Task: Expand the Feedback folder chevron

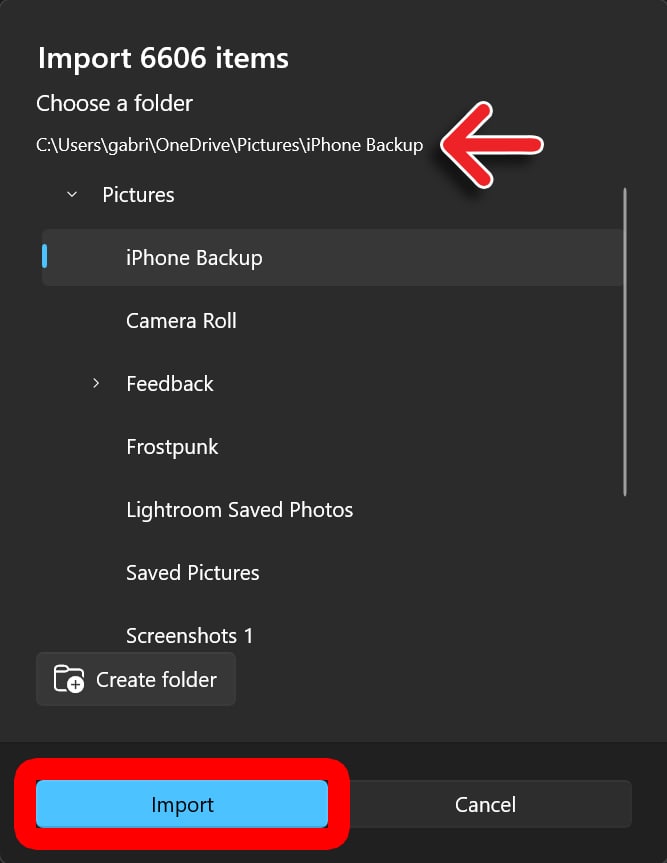Action: tap(96, 383)
